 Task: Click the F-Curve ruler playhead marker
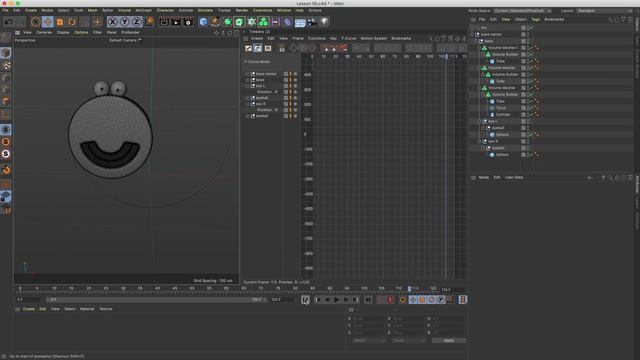click(x=446, y=56)
